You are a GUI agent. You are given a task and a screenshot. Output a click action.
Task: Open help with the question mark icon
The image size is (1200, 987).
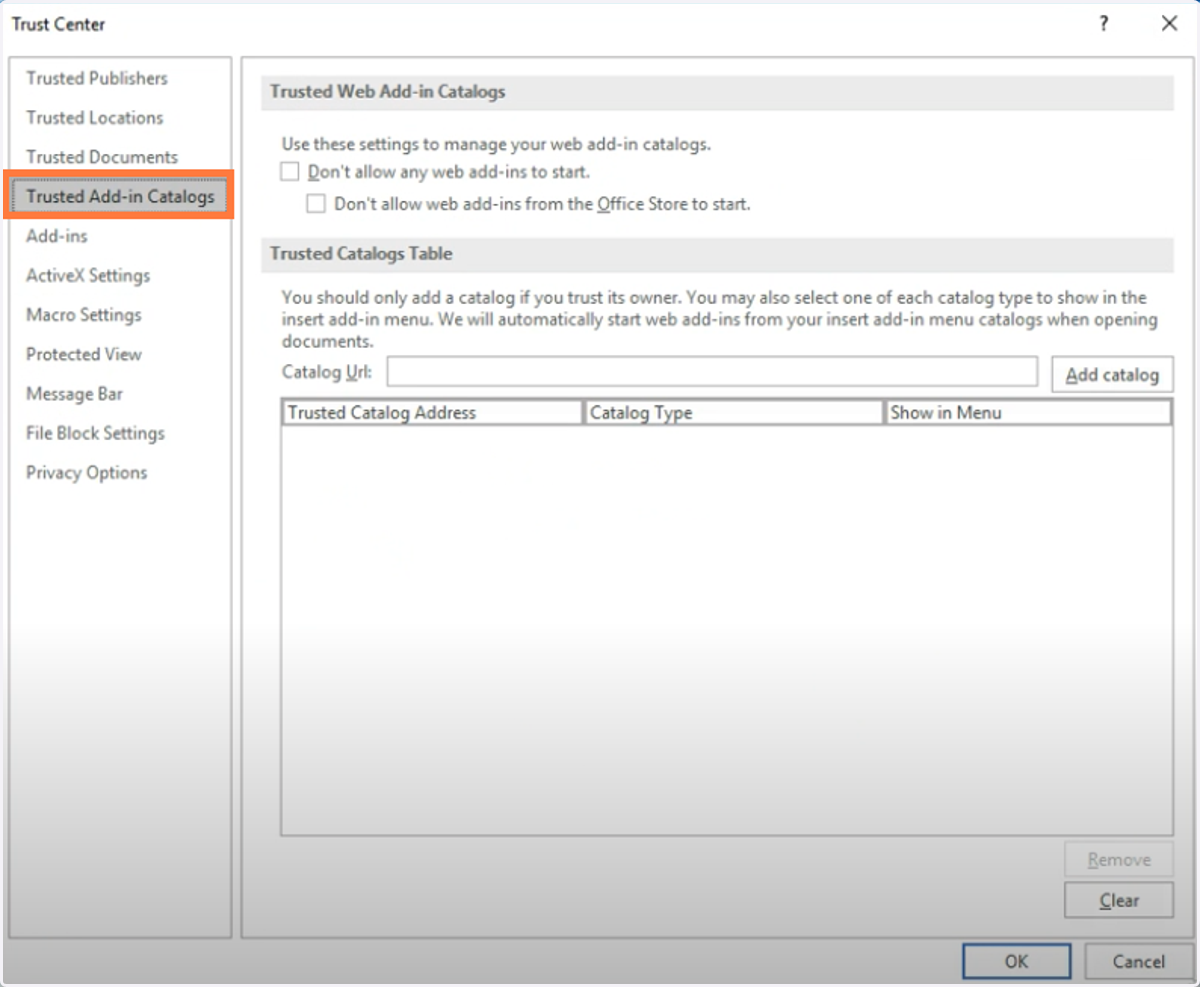click(1104, 24)
